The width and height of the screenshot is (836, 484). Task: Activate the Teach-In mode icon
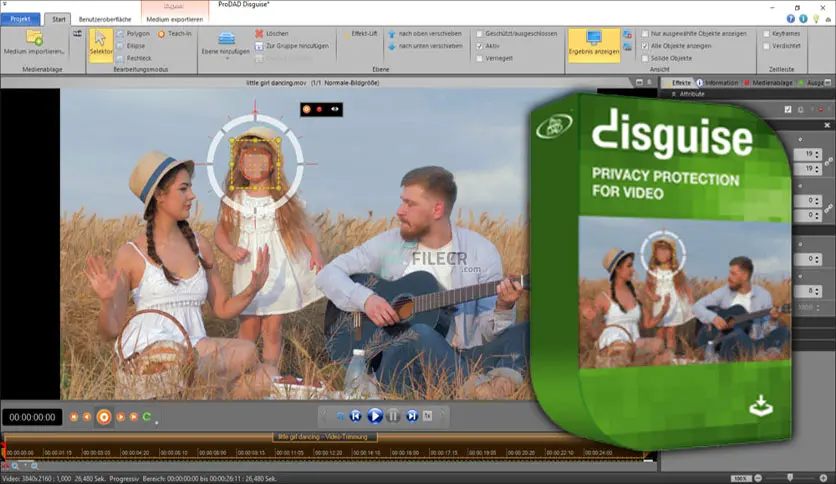coord(161,33)
